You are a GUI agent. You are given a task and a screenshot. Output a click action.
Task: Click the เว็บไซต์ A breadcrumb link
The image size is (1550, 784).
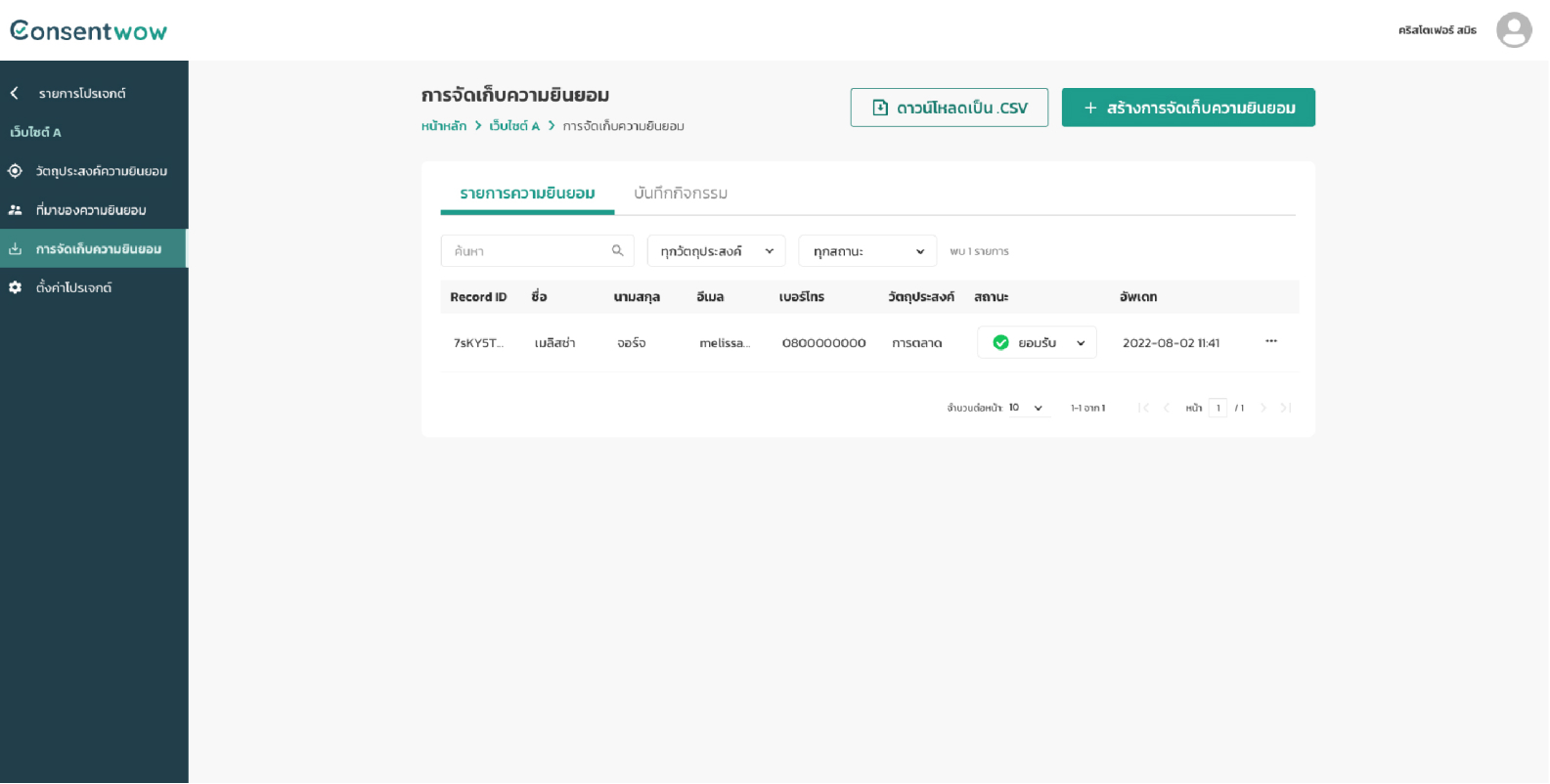pos(513,126)
